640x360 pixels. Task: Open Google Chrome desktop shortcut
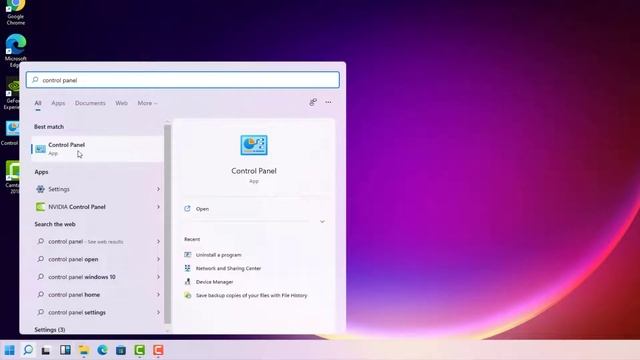16,12
